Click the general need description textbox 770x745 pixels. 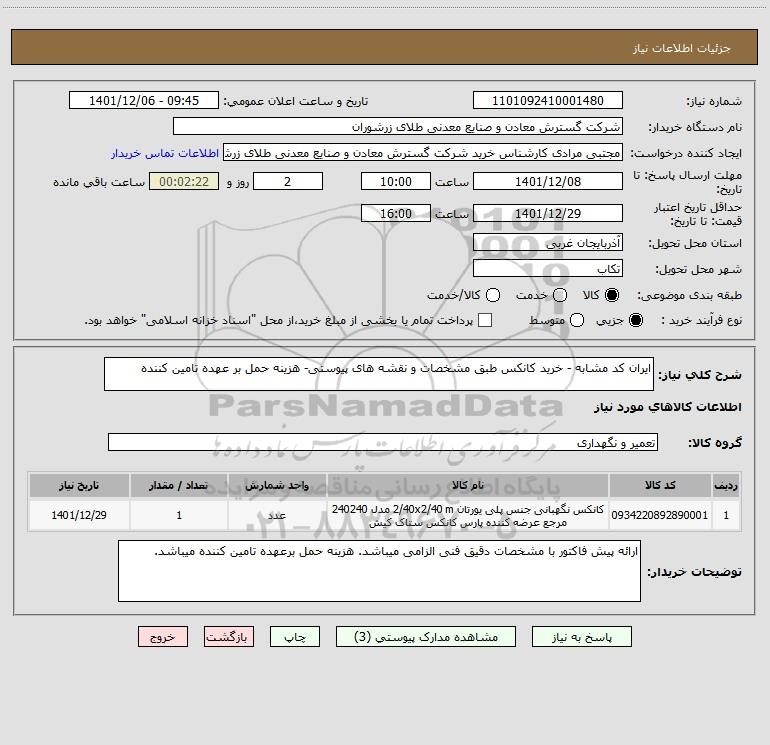pos(379,374)
